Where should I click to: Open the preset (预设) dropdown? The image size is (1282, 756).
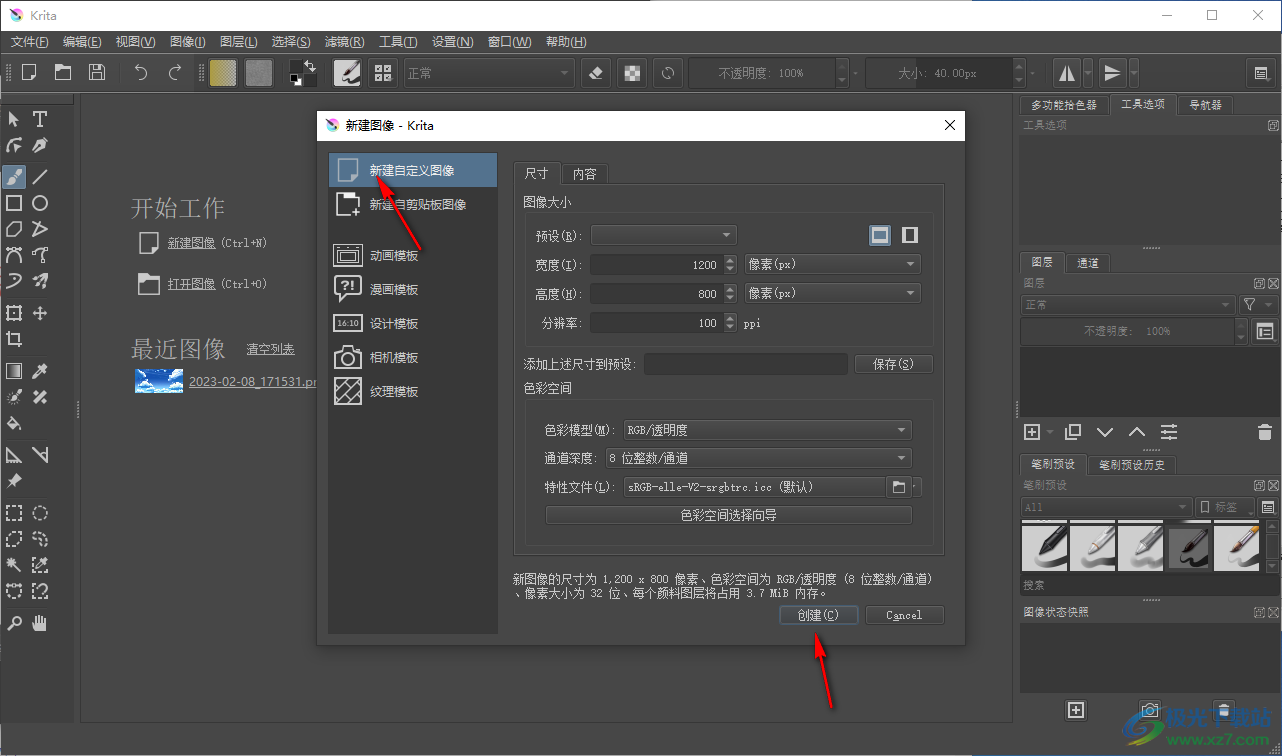click(x=664, y=235)
